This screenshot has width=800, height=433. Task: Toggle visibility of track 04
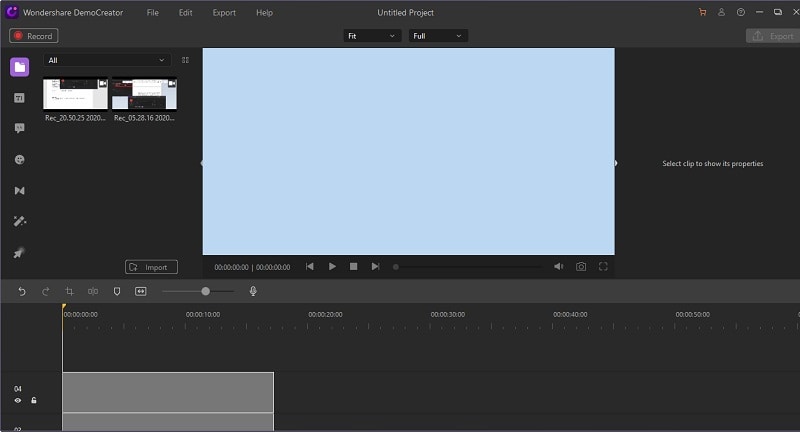(18, 400)
